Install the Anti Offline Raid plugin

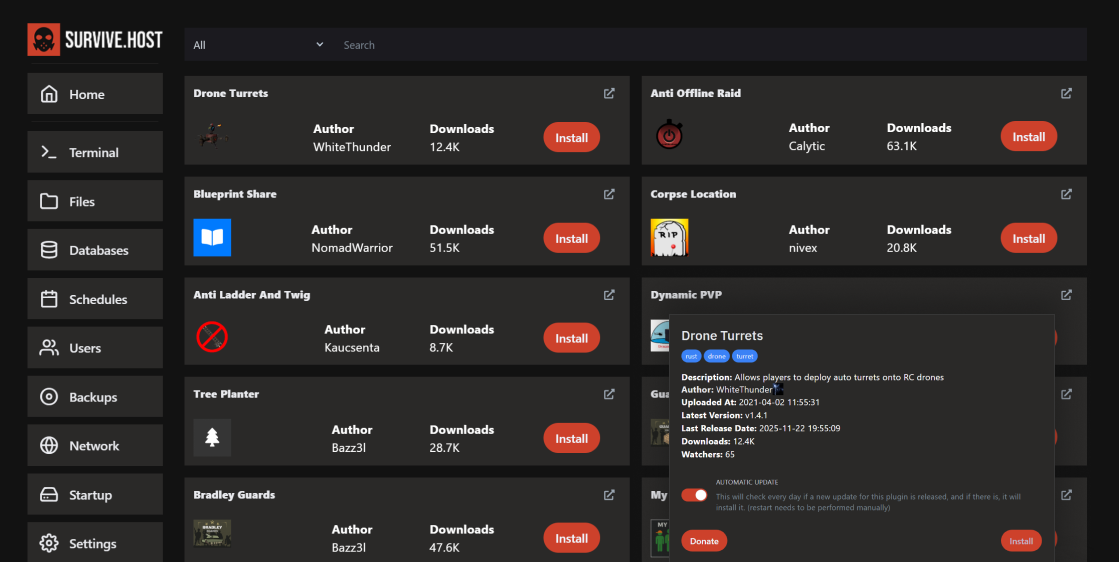click(x=1028, y=137)
